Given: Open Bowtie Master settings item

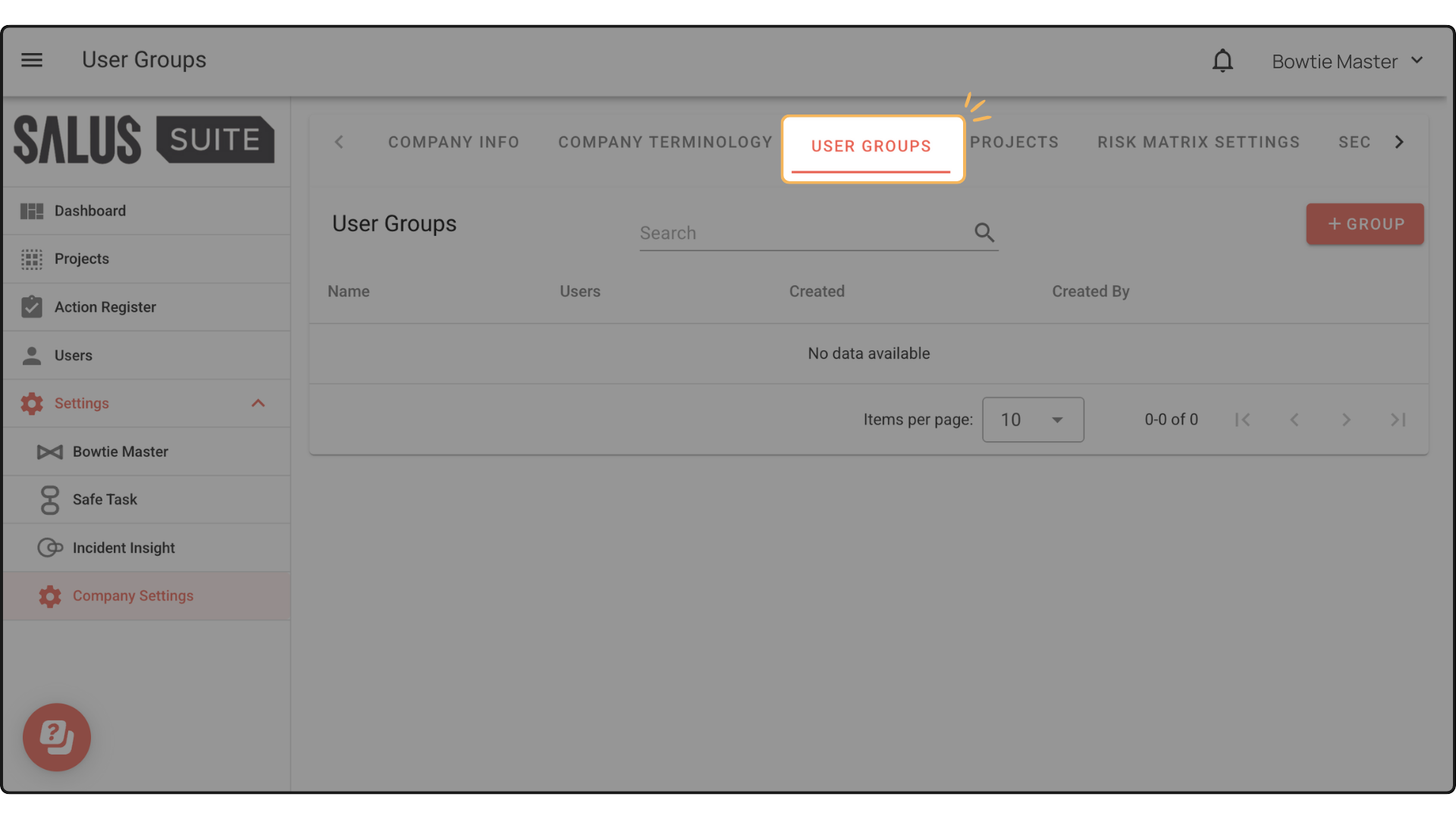Looking at the screenshot, I should tap(120, 452).
